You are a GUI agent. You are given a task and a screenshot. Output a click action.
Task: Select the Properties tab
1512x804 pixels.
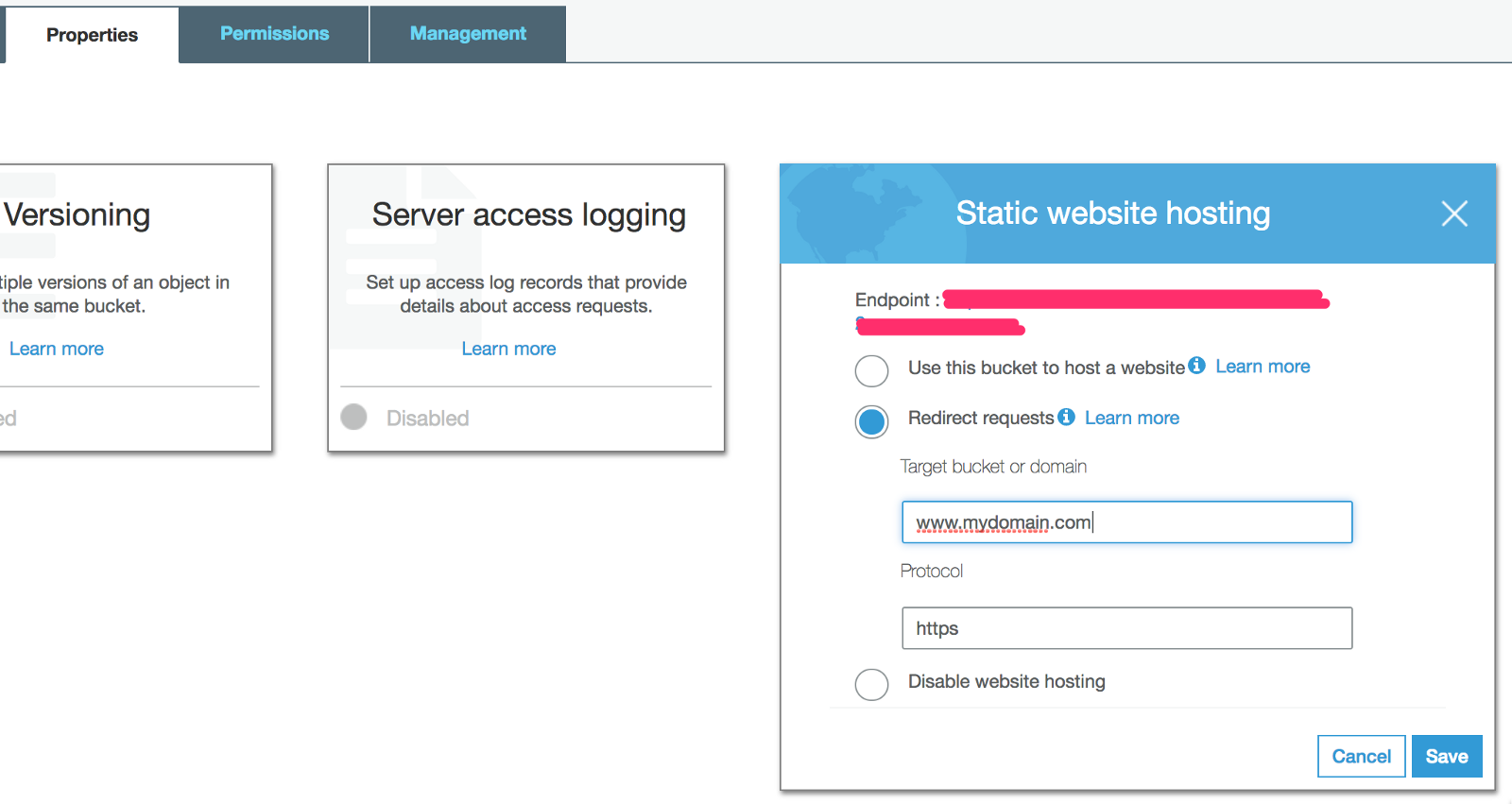(92, 35)
